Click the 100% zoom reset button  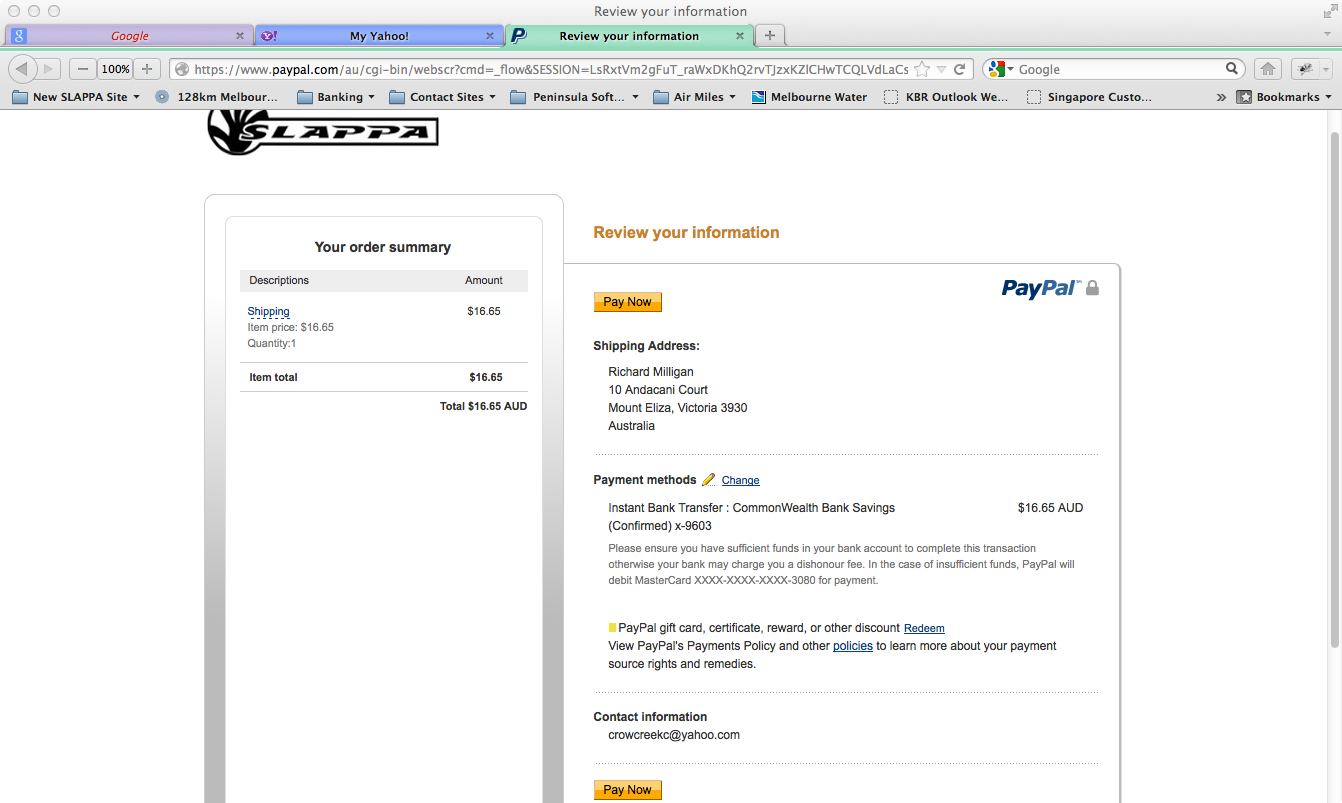[x=116, y=69]
